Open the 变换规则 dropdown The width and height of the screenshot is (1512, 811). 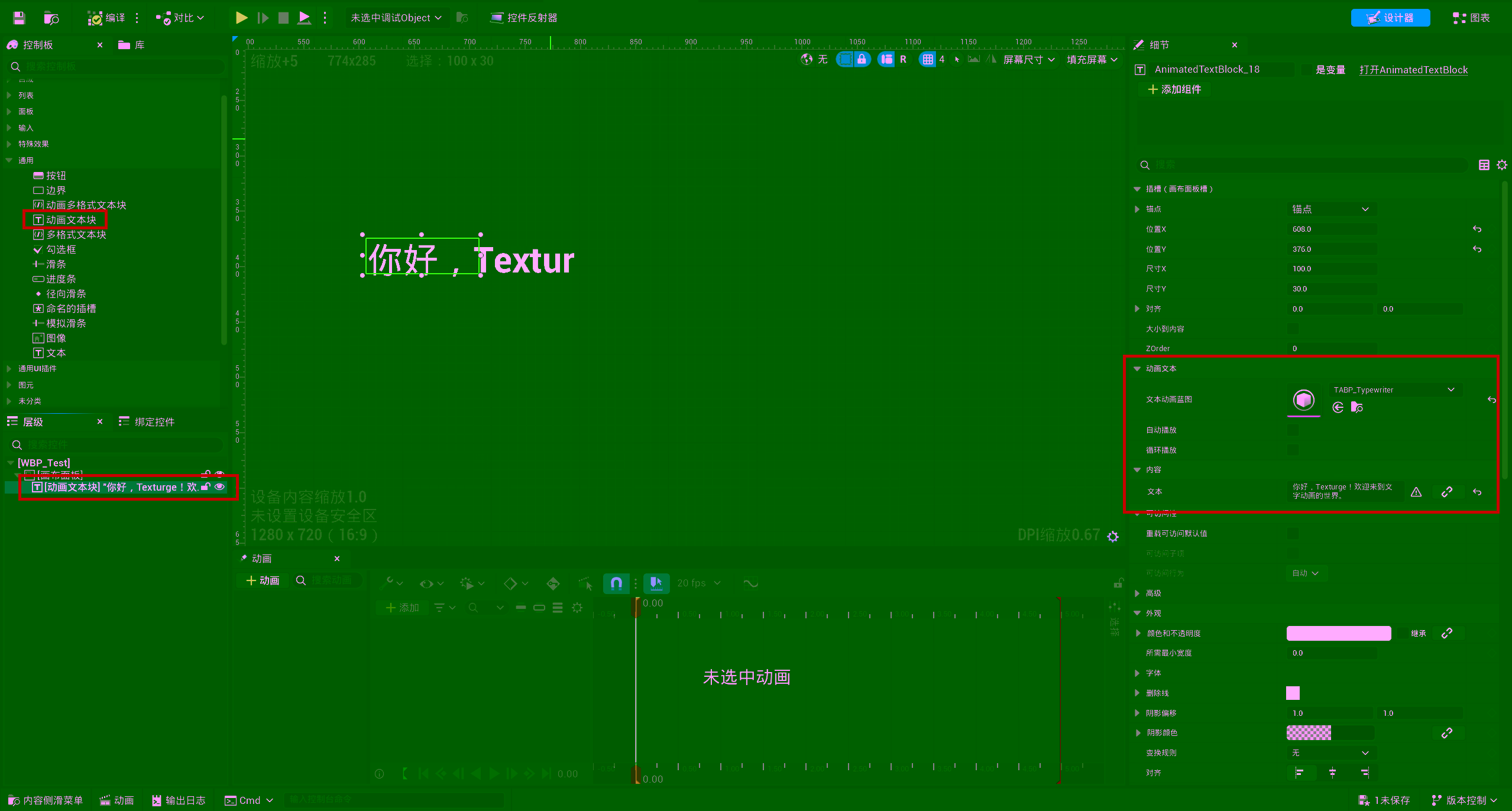1330,752
